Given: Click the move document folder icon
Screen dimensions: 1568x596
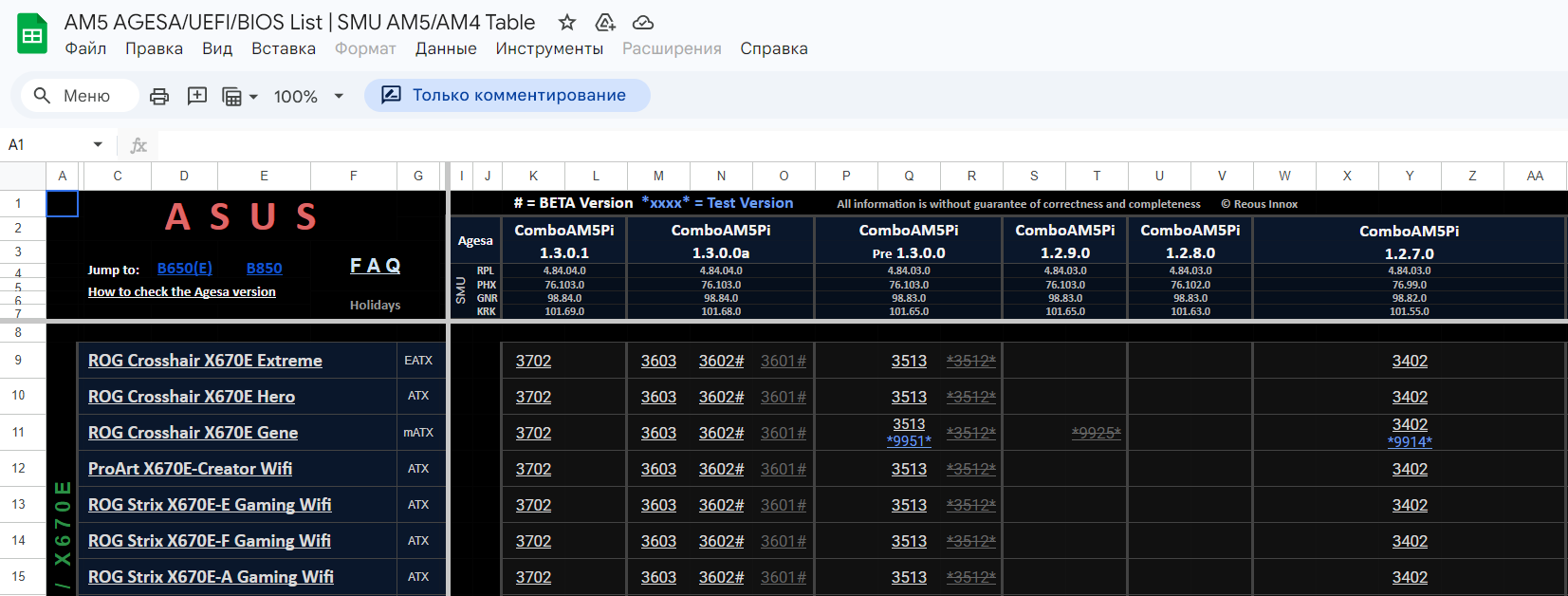Looking at the screenshot, I should tap(605, 22).
